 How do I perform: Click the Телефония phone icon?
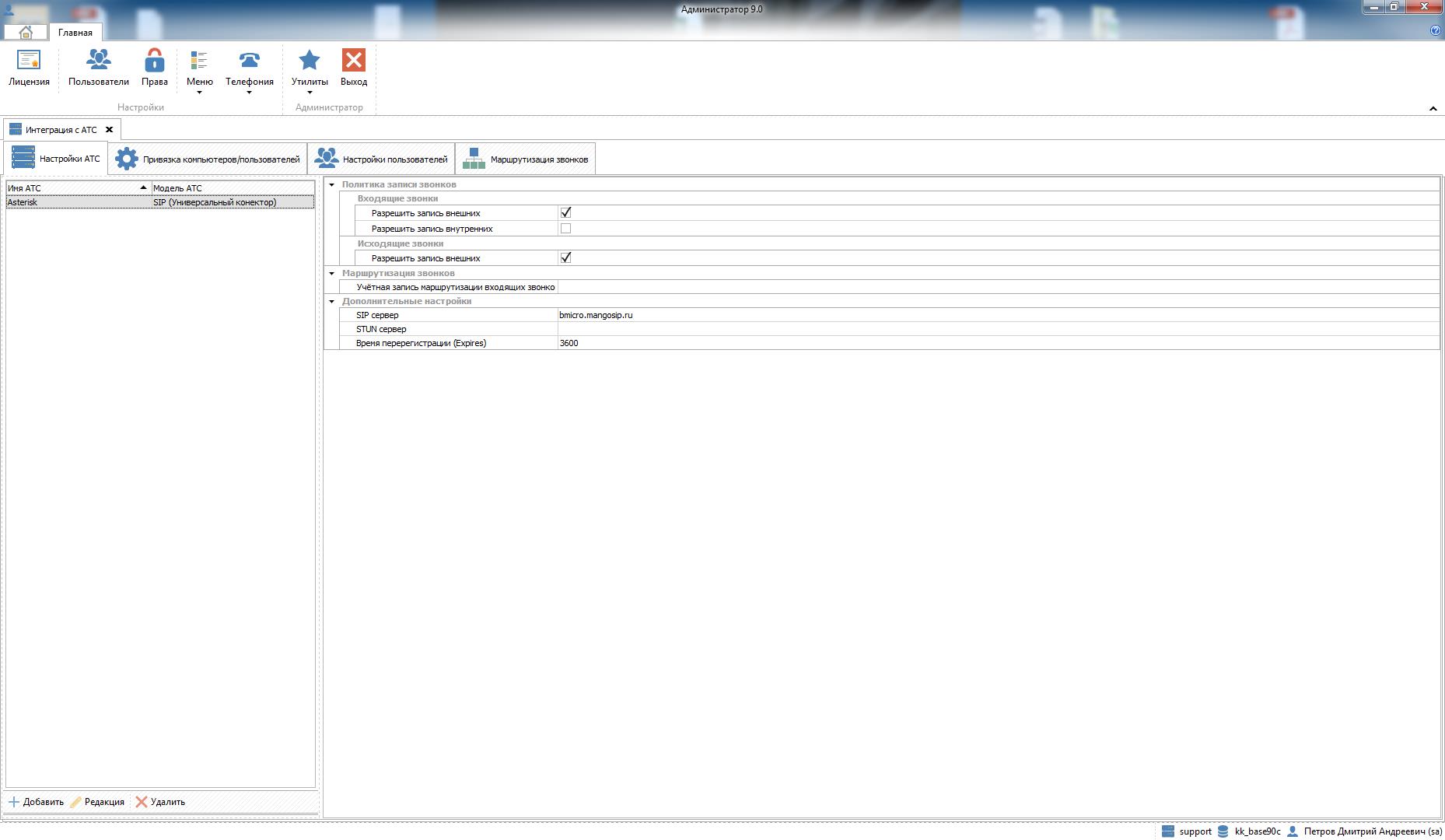pyautogui.click(x=249, y=61)
